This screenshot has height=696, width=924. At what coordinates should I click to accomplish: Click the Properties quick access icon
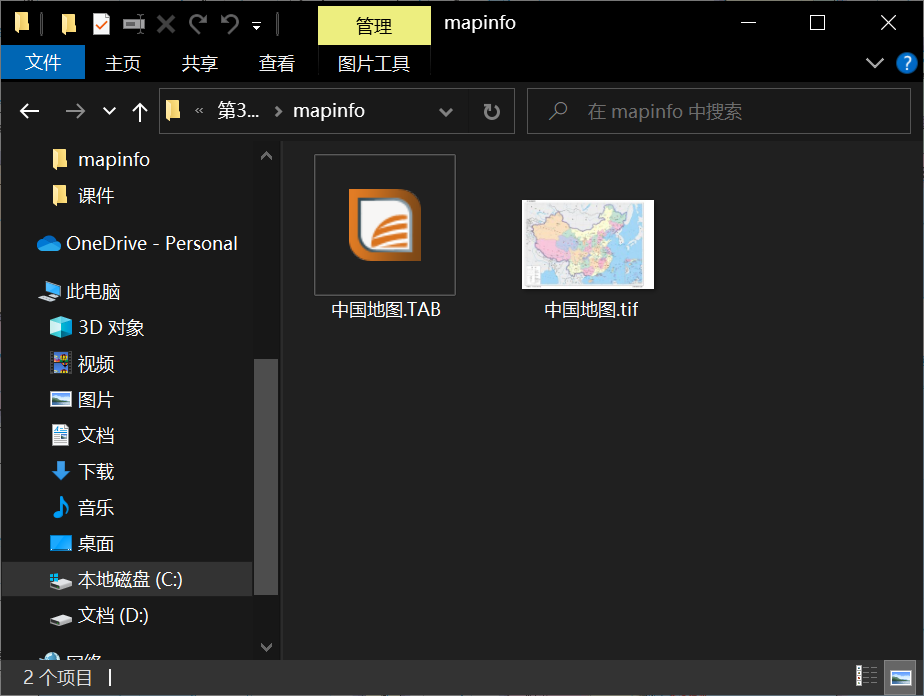pos(101,24)
